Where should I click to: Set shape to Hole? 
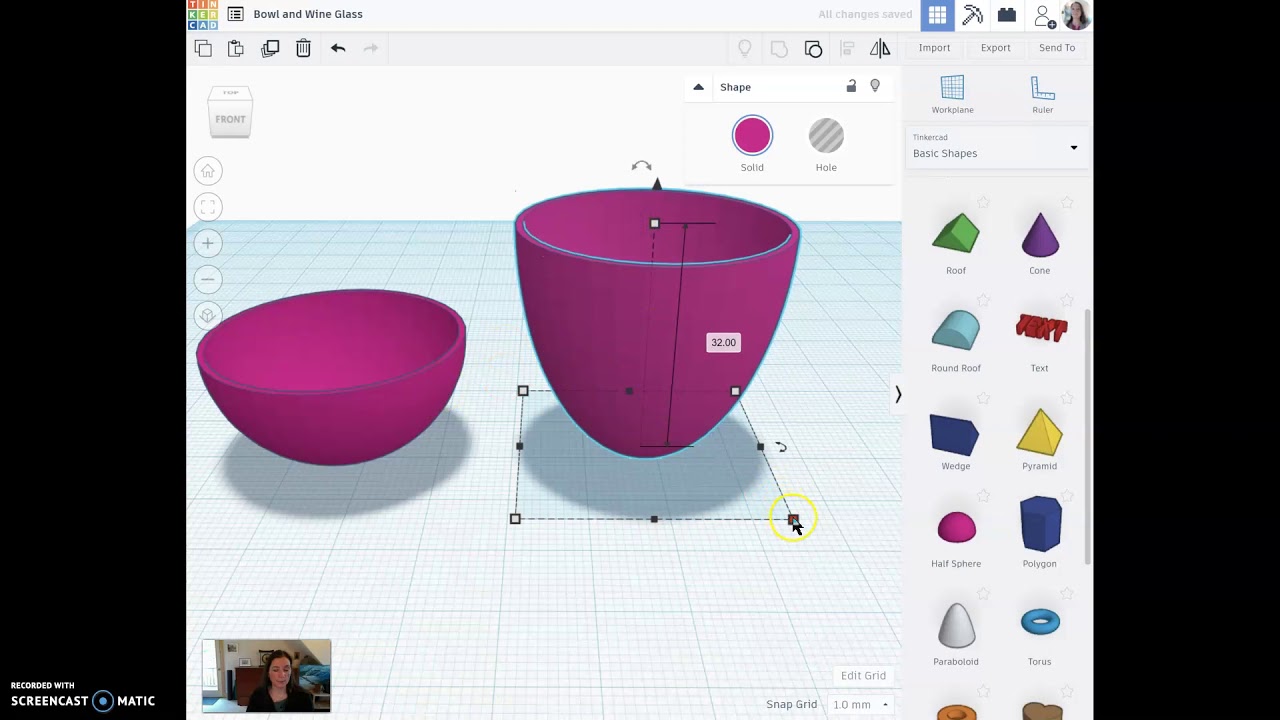[x=826, y=136]
